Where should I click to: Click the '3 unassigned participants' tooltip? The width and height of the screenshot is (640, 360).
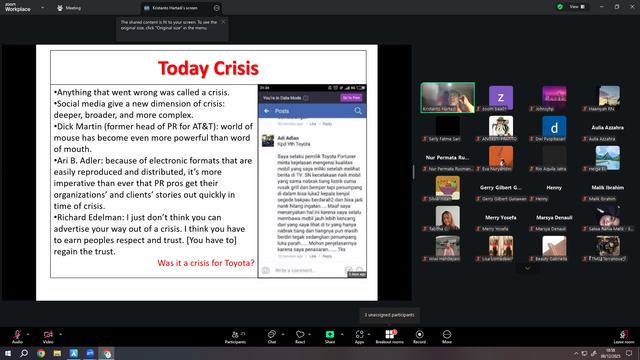coord(389,315)
